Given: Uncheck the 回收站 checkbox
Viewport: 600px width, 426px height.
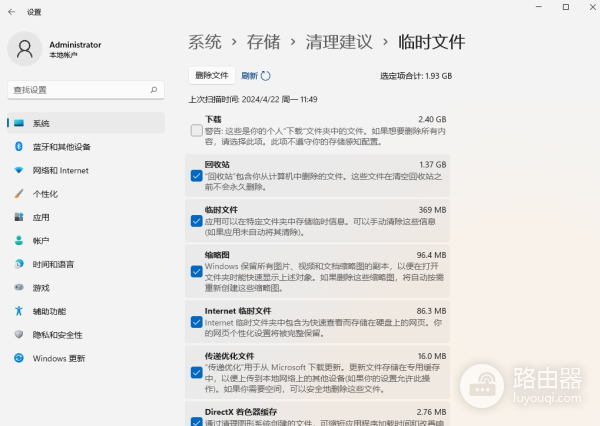Looking at the screenshot, I should pos(196,175).
